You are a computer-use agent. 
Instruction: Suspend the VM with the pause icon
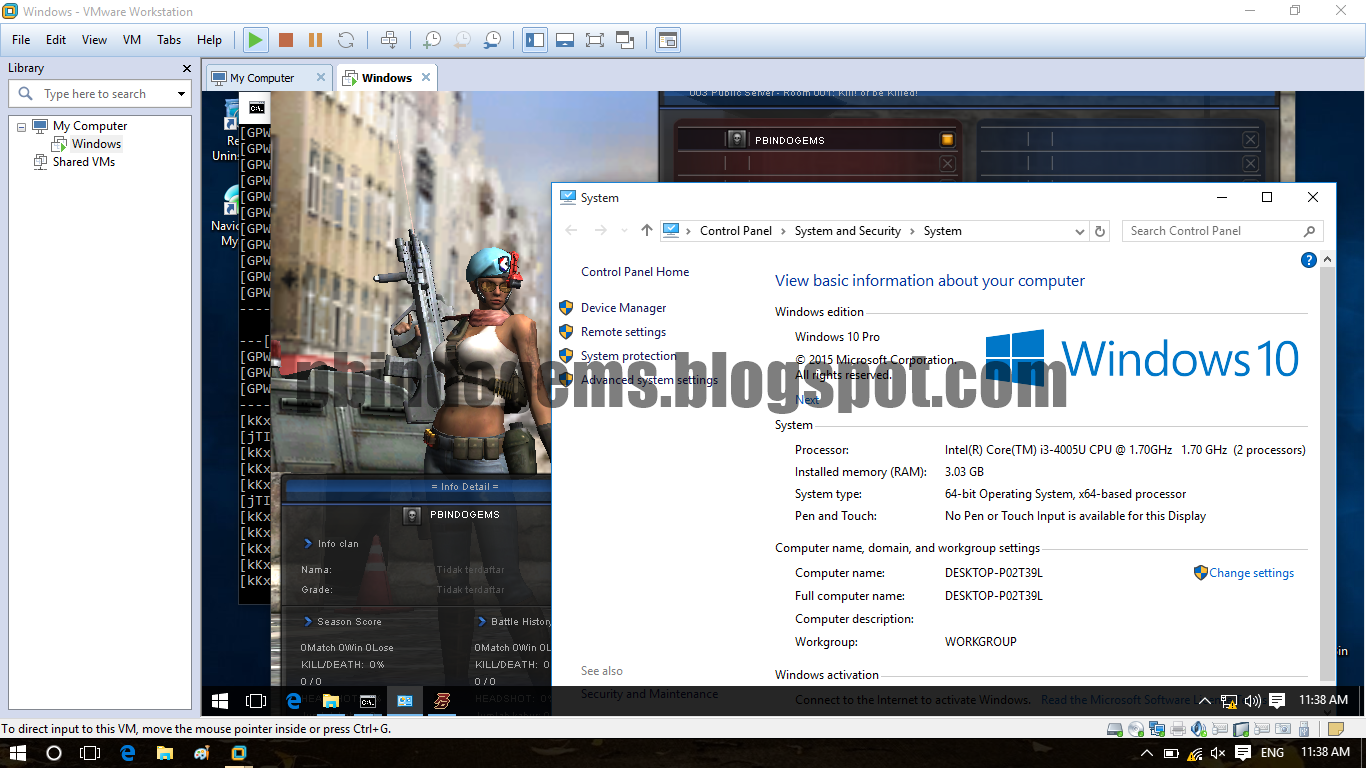(x=315, y=40)
